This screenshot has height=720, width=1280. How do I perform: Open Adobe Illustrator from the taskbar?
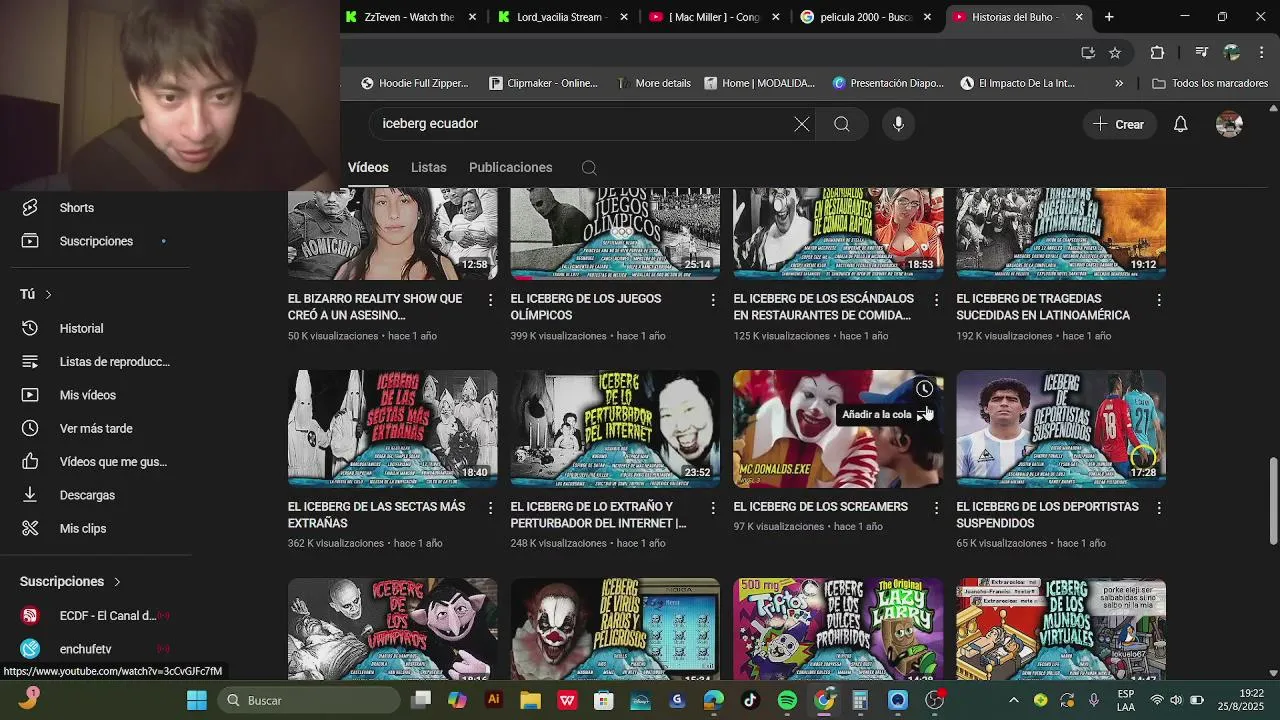(493, 700)
